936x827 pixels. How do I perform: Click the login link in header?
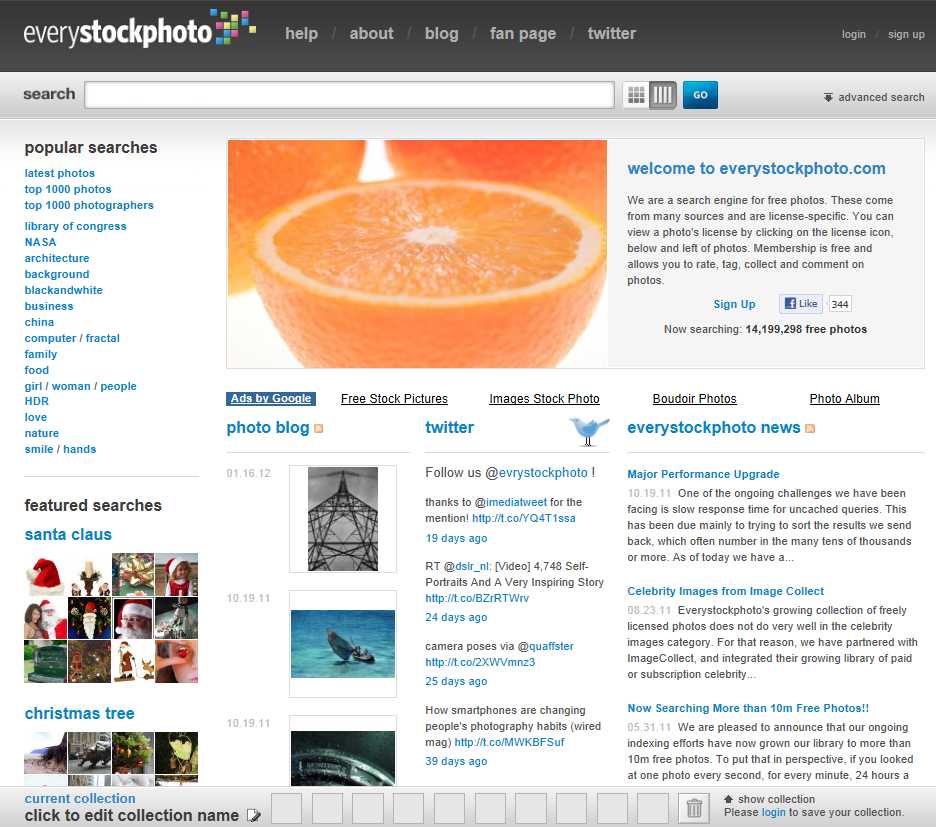pos(854,35)
